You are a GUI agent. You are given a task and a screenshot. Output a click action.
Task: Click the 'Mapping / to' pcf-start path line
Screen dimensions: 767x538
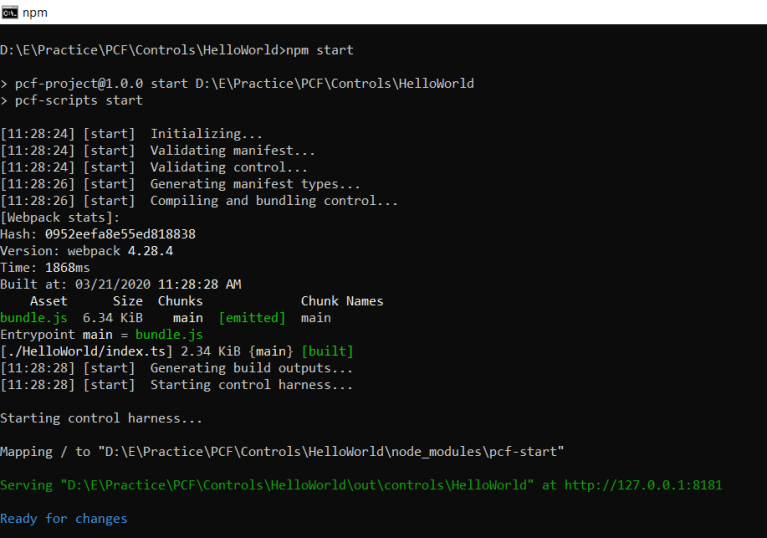click(x=282, y=452)
